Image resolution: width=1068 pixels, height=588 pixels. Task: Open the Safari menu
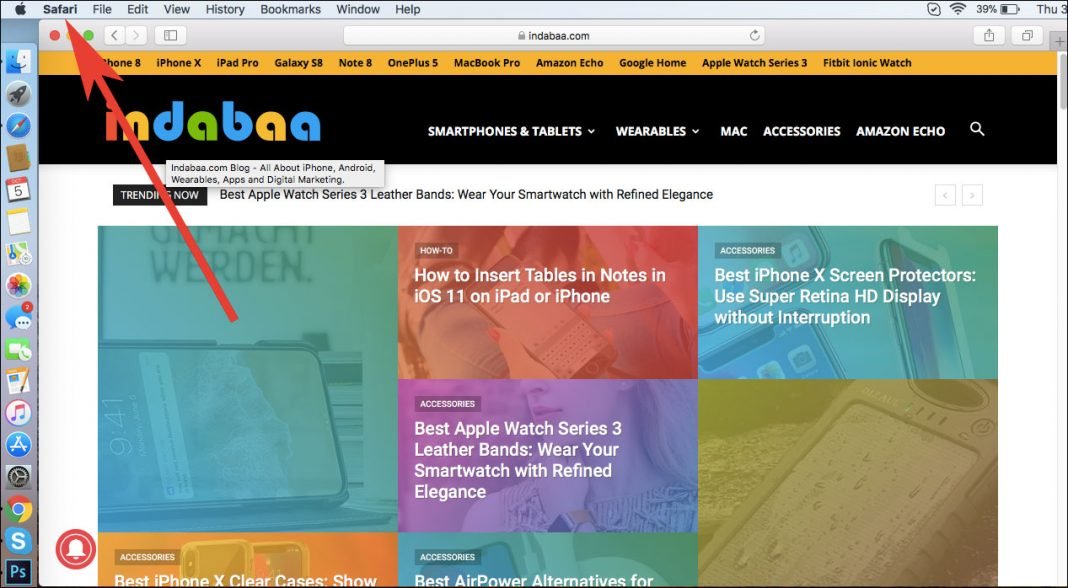pyautogui.click(x=60, y=9)
